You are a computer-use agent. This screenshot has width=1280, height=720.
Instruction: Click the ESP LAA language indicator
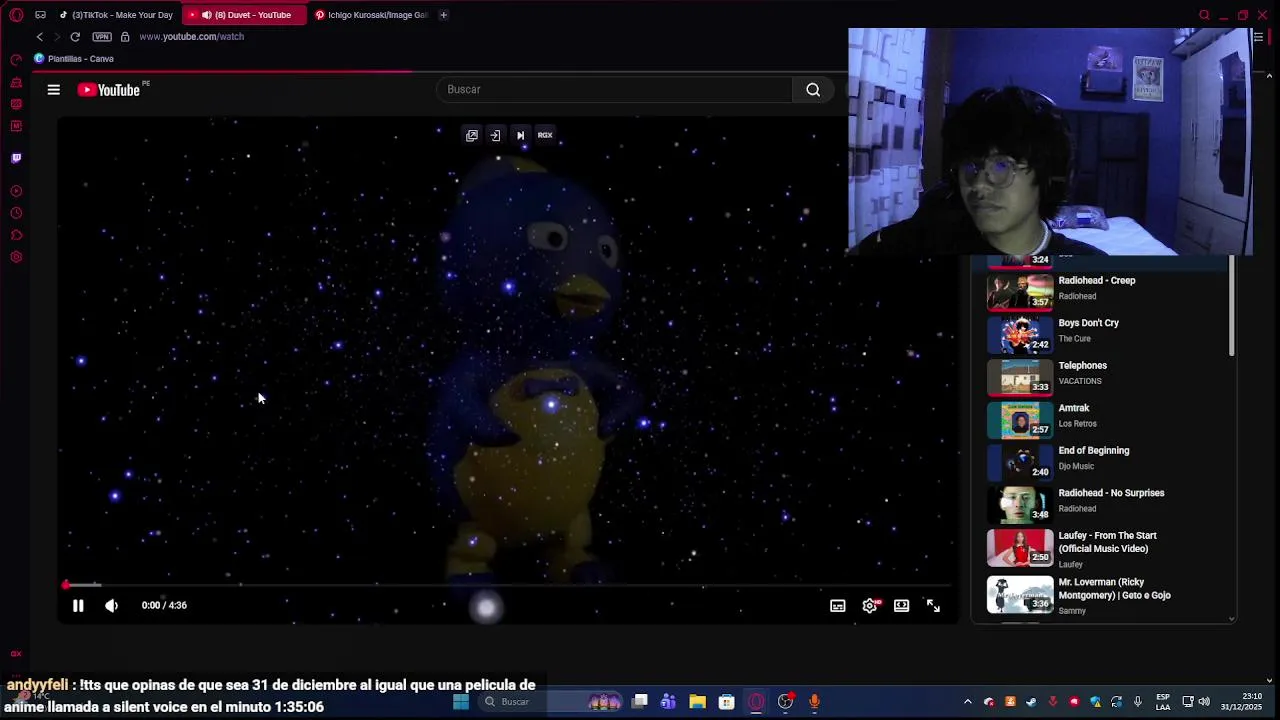1163,702
